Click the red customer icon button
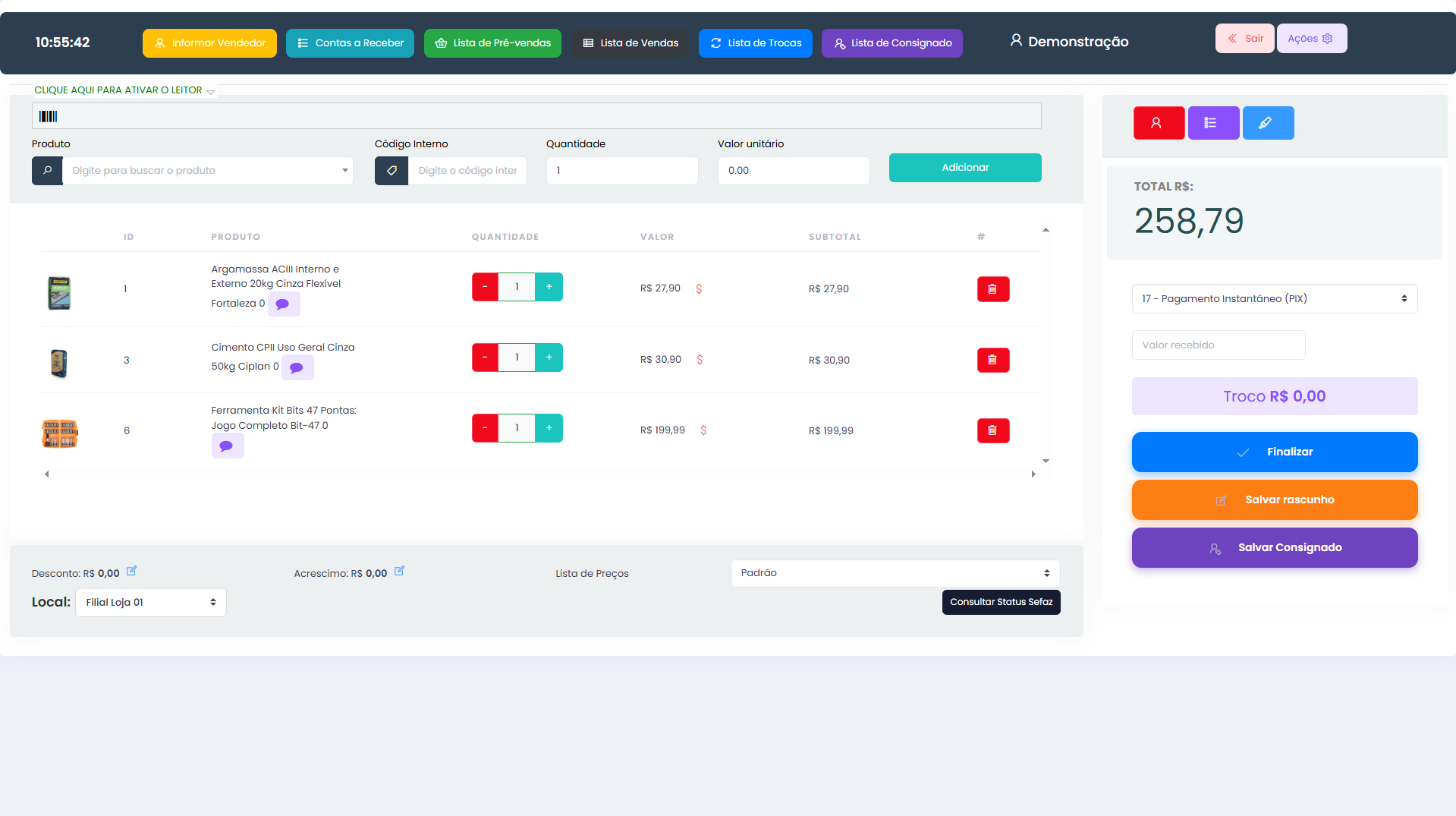 point(1158,123)
